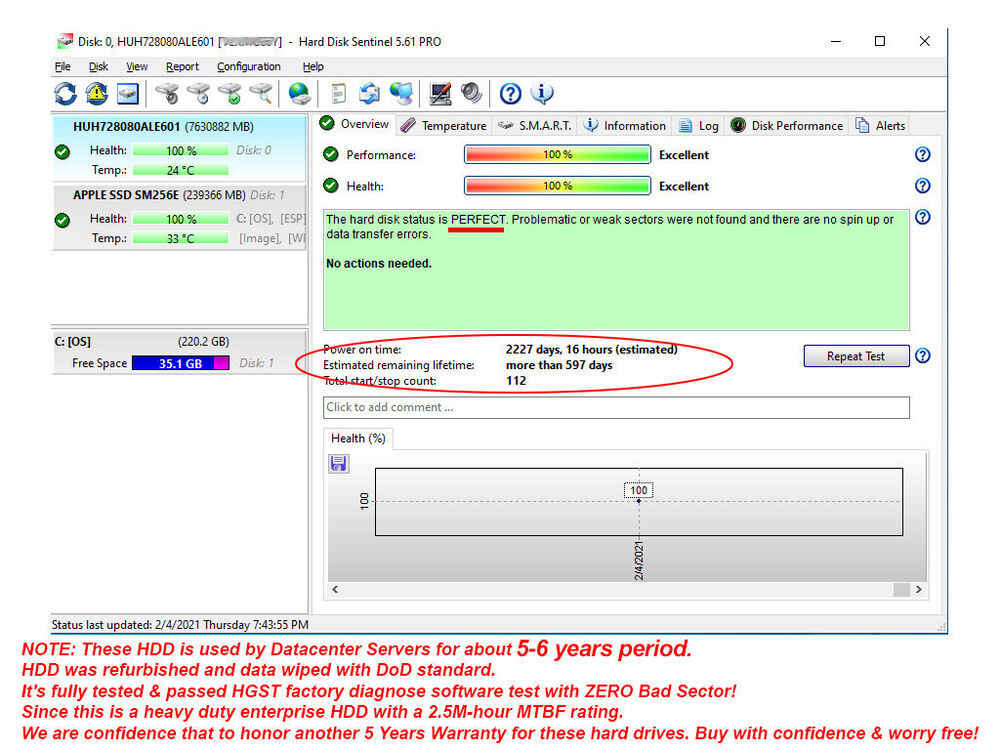Click the 'No actions needed.' text
The width and height of the screenshot is (1000, 750).
pyautogui.click(x=379, y=263)
